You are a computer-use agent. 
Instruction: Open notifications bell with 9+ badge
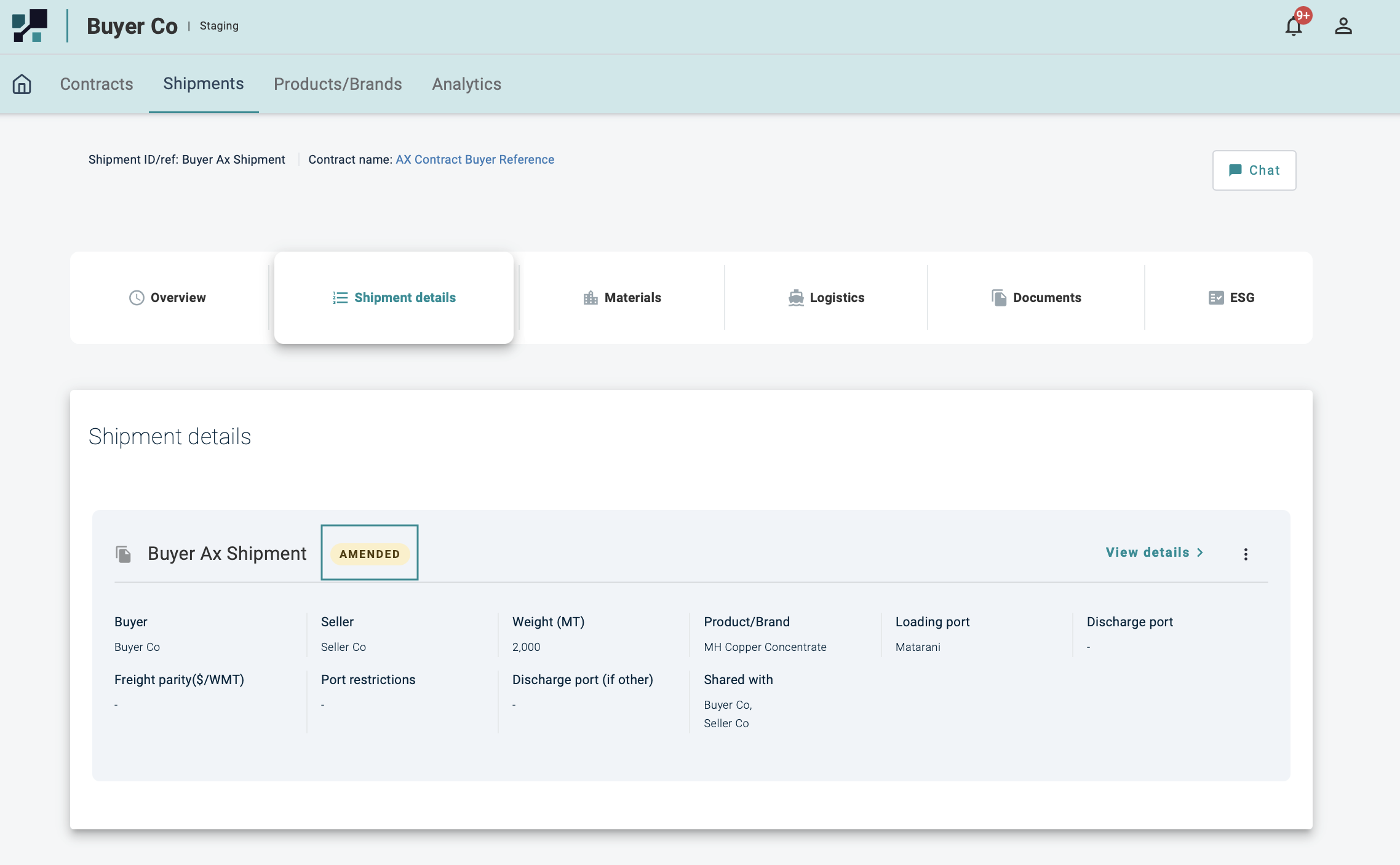click(x=1294, y=26)
